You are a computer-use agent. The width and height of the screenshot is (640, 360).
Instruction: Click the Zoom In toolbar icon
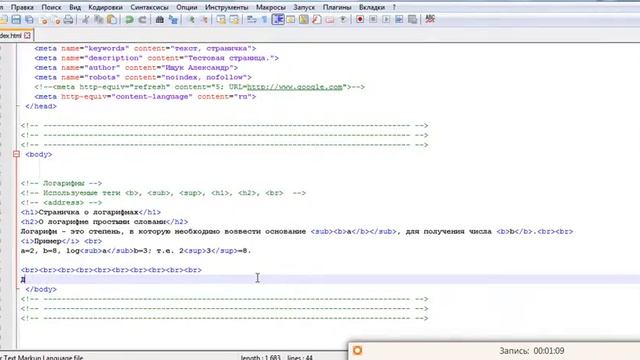pyautogui.click(x=191, y=19)
